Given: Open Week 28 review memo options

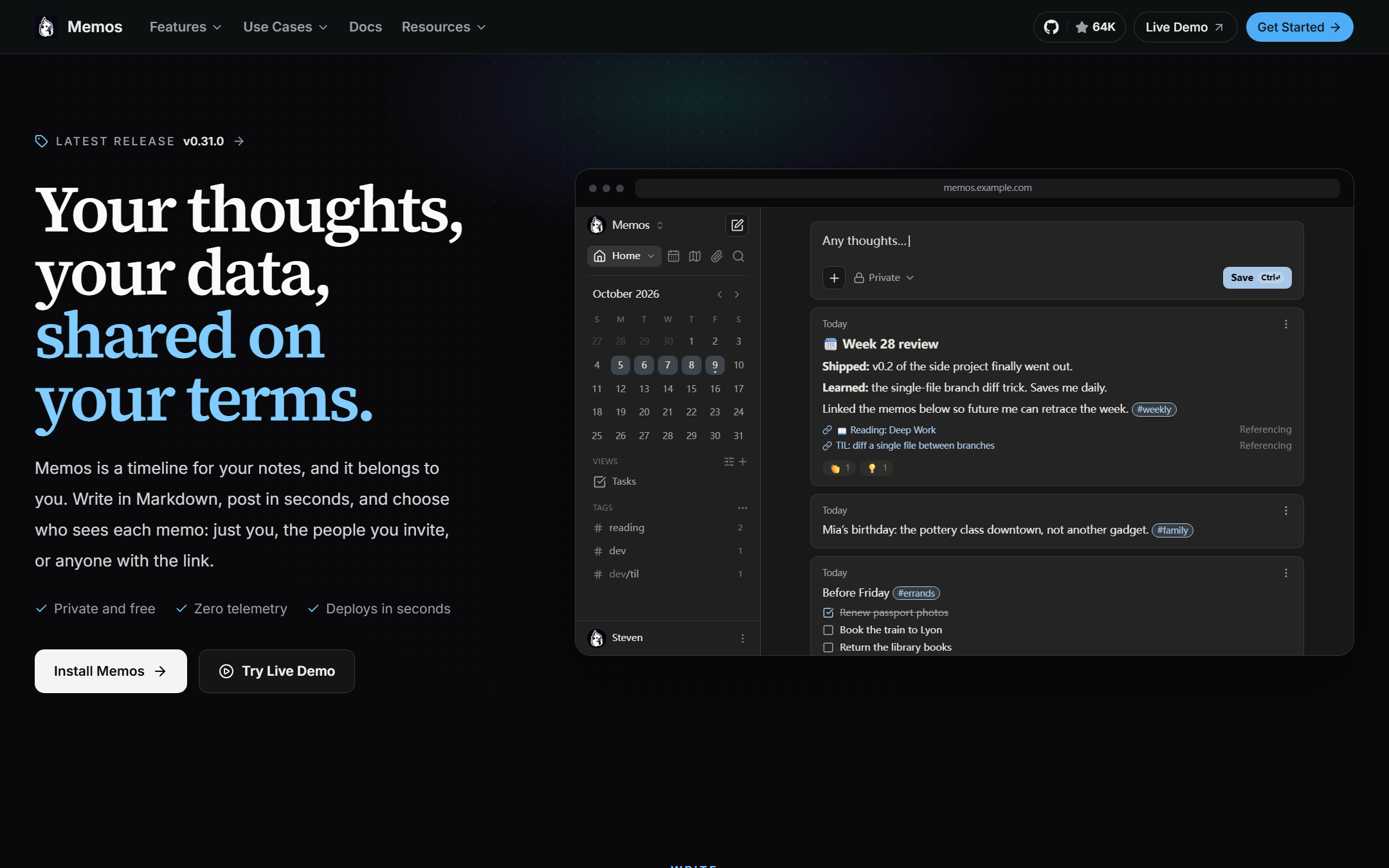Looking at the screenshot, I should coord(1286,324).
